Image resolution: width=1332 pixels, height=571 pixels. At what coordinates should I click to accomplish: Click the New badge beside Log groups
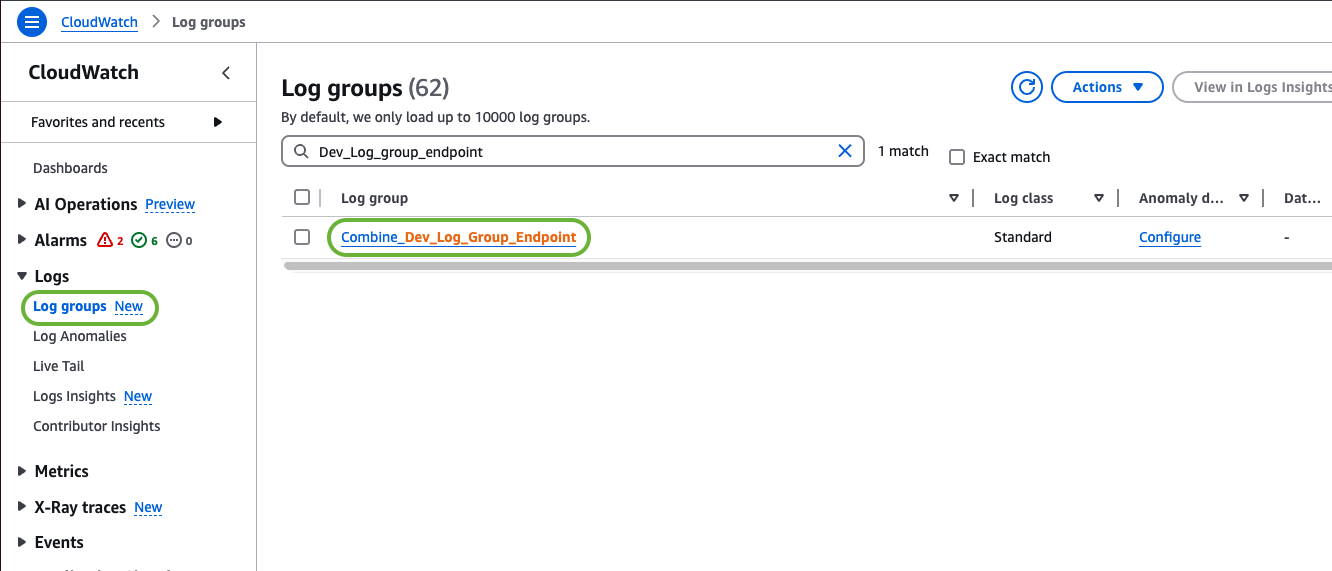coord(129,306)
